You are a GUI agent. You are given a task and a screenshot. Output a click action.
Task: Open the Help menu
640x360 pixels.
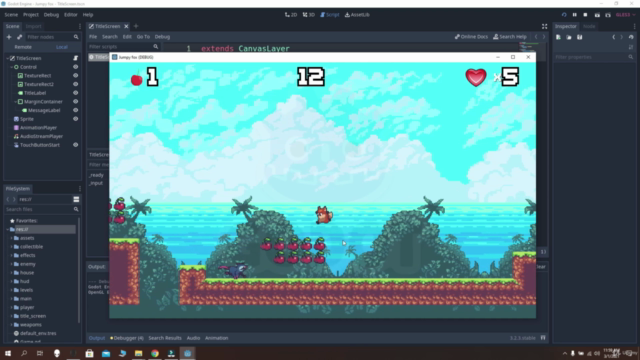pos(88,15)
